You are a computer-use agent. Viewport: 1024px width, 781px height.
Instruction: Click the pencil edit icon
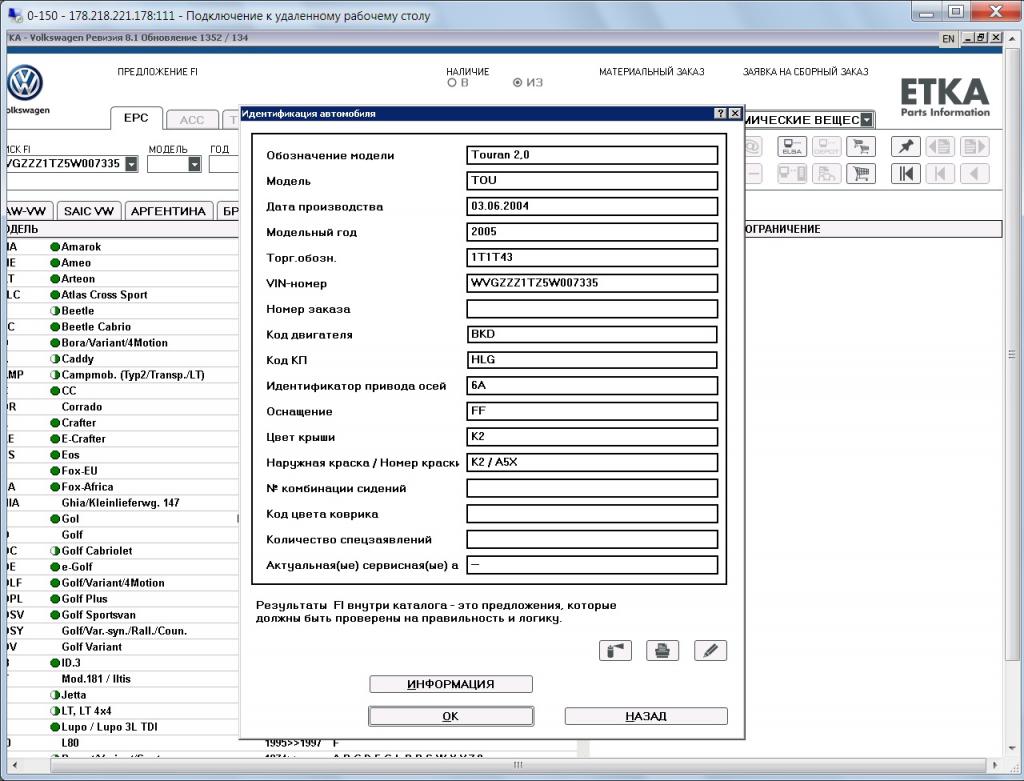tap(711, 650)
